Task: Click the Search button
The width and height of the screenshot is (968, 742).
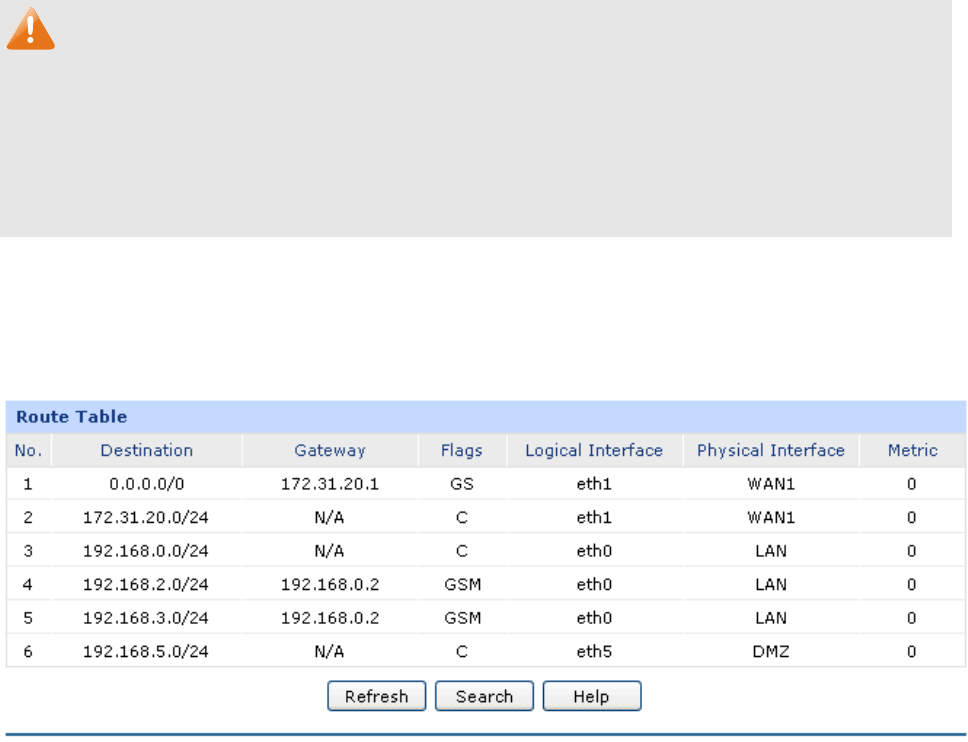Action: 484,696
